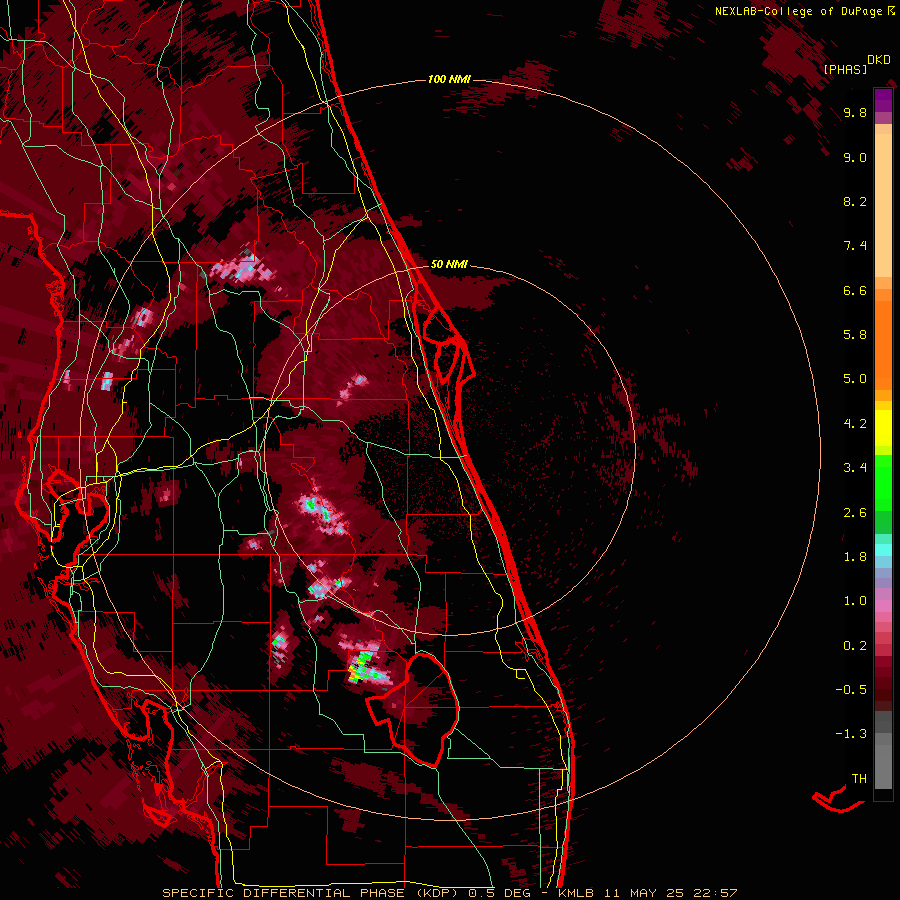The width and height of the screenshot is (900, 900).
Task: Click the cyan segment of the color bar
Action: [883, 550]
